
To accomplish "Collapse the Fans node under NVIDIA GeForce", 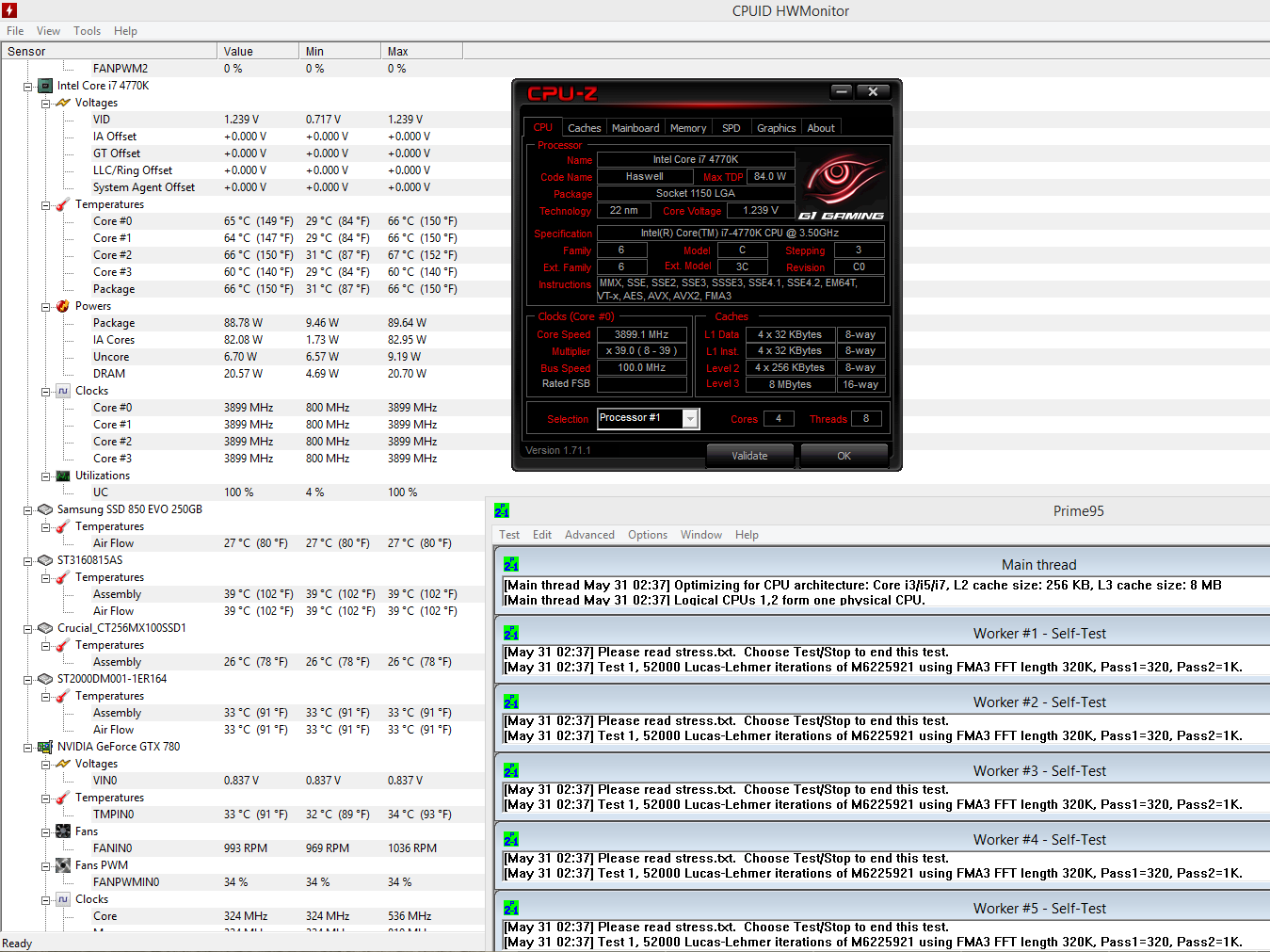I will [x=46, y=831].
